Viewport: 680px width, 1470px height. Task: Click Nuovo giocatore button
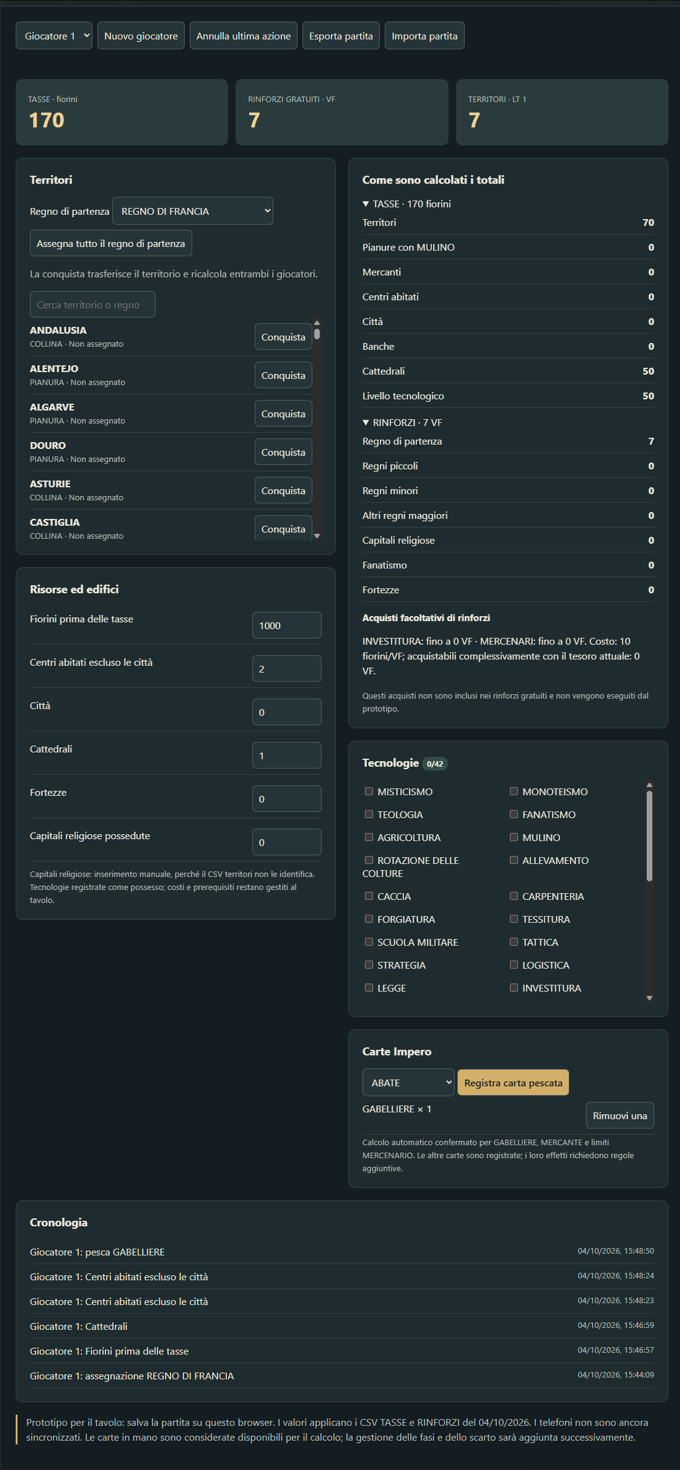141,36
